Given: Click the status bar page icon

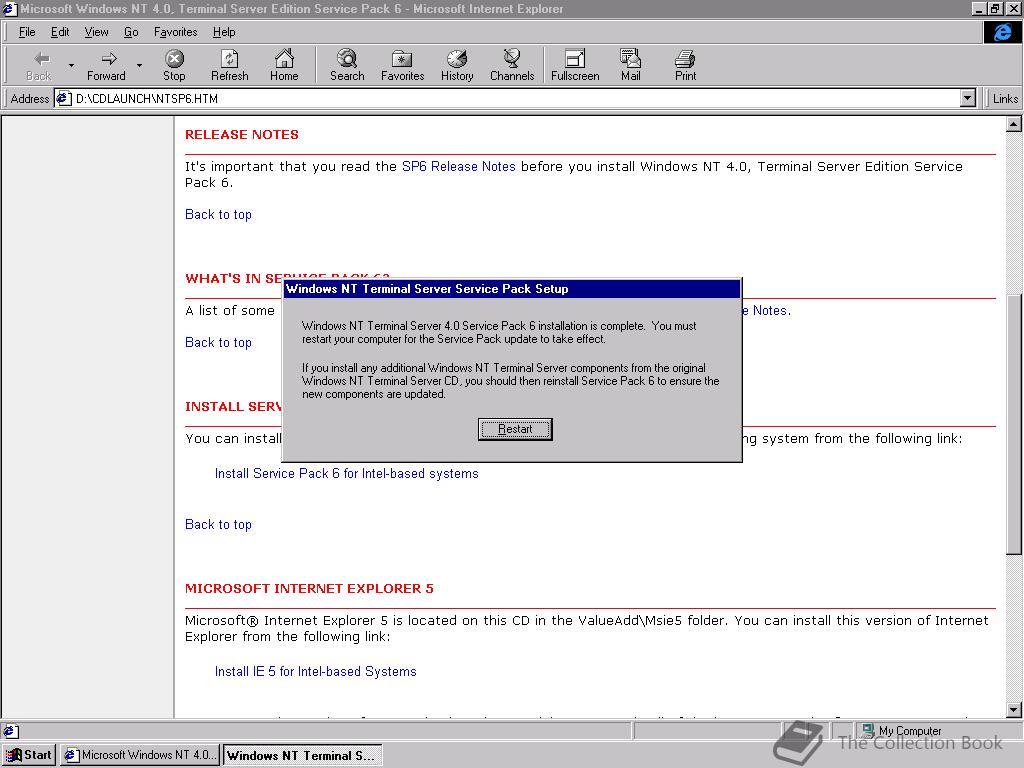Looking at the screenshot, I should coord(11,730).
